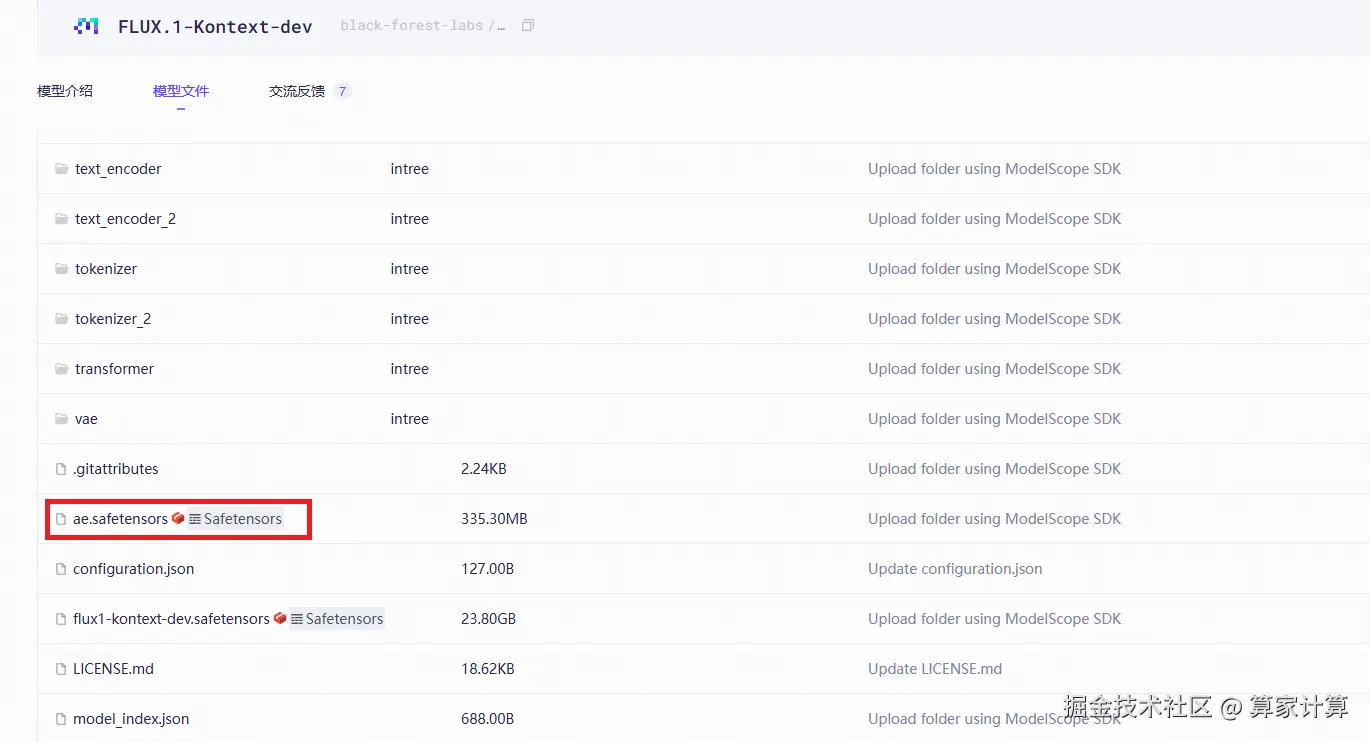The image size is (1370, 742).
Task: Open the LICENSE.md file
Action: (x=113, y=669)
